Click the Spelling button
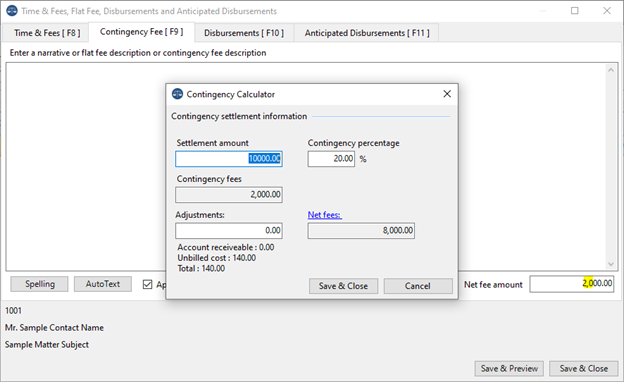The image size is (624, 382). click(x=39, y=284)
